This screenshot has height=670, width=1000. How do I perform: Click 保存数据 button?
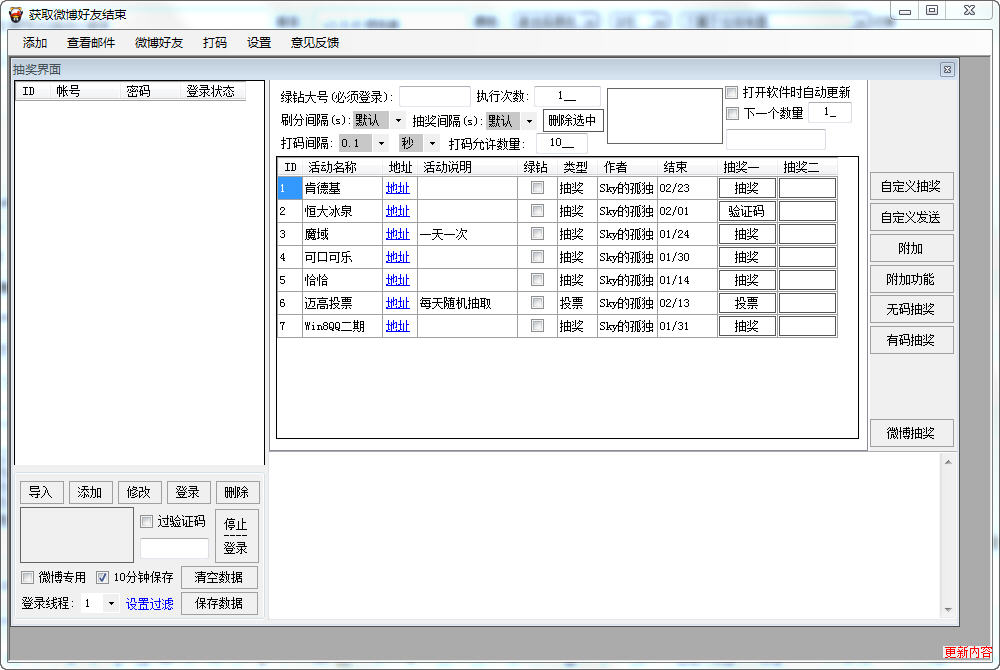pyautogui.click(x=219, y=603)
